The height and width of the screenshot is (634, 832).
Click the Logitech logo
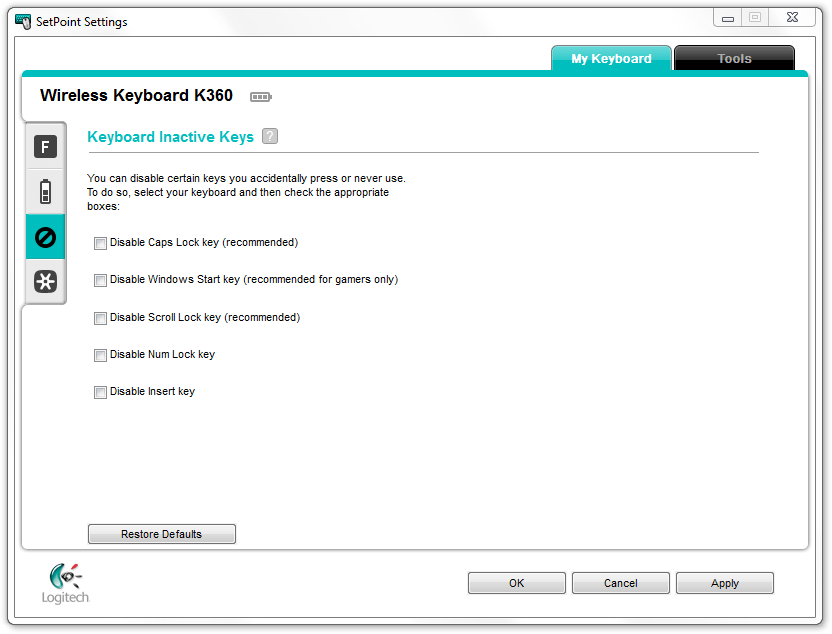click(x=65, y=583)
